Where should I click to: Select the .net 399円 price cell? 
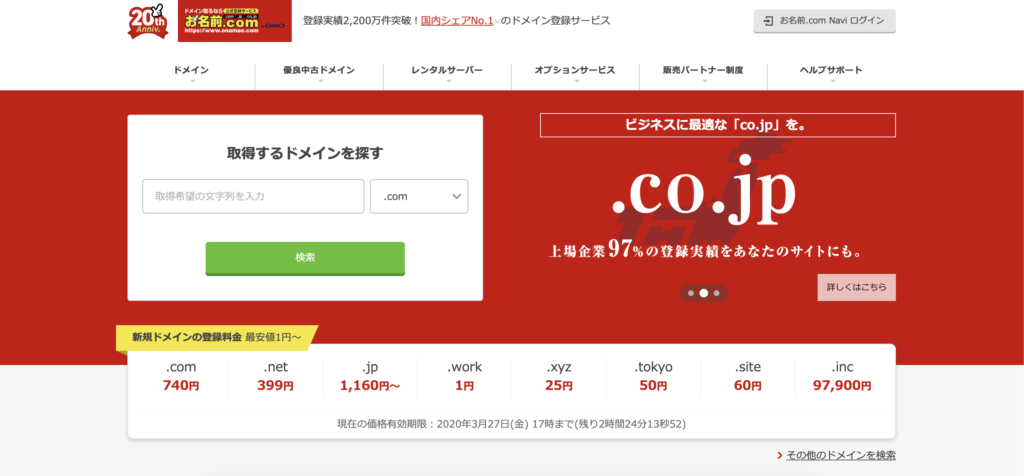click(276, 377)
